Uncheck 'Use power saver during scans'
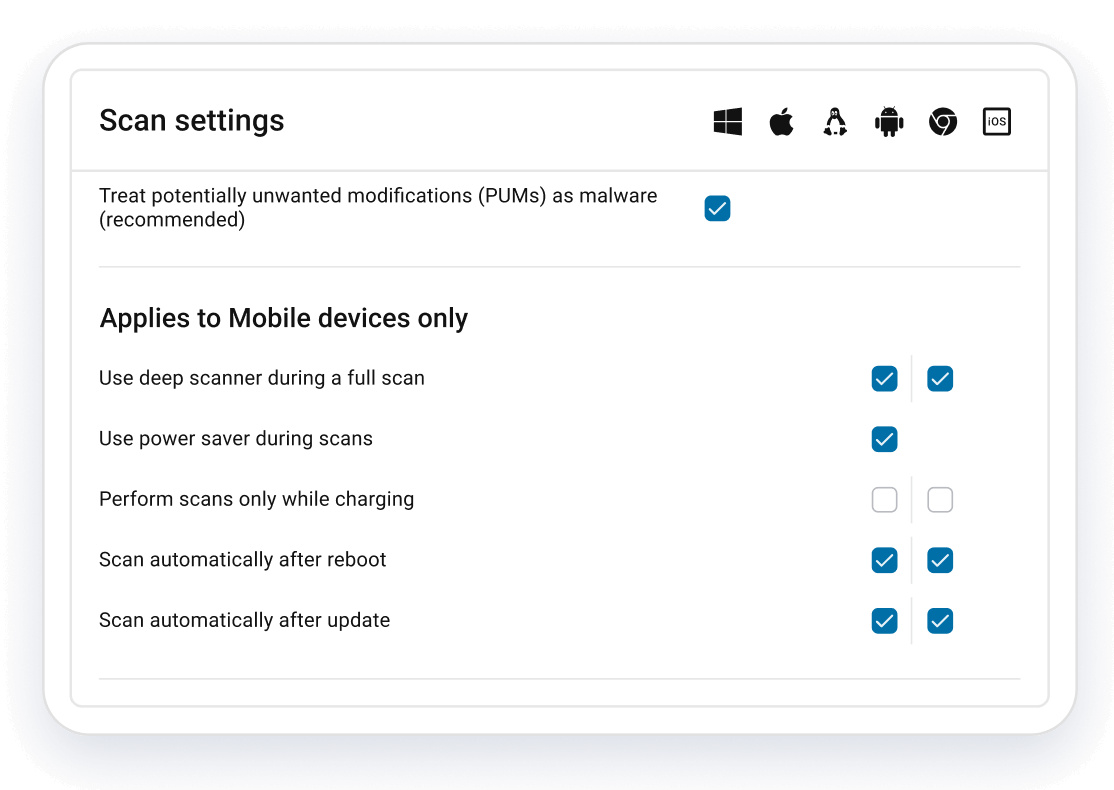This screenshot has width=1114, height=790. [x=884, y=439]
